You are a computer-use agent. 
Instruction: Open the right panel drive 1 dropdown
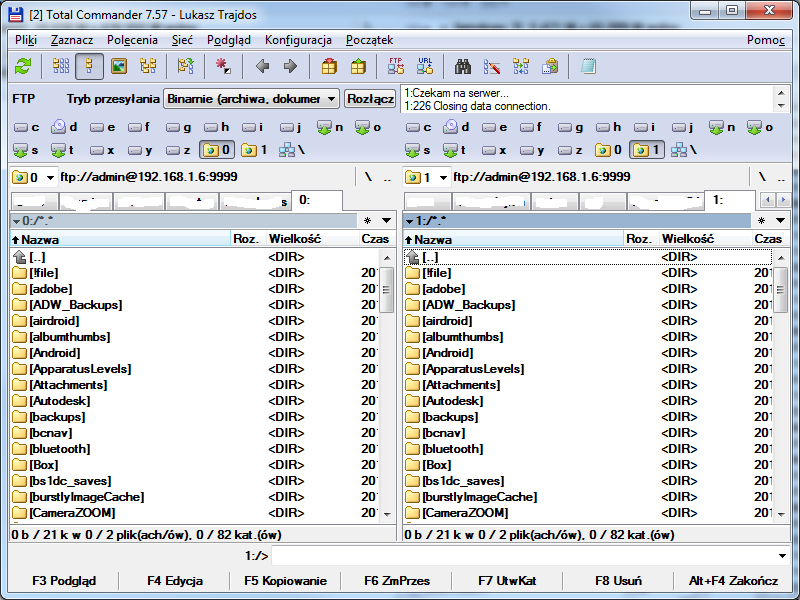pyautogui.click(x=427, y=178)
